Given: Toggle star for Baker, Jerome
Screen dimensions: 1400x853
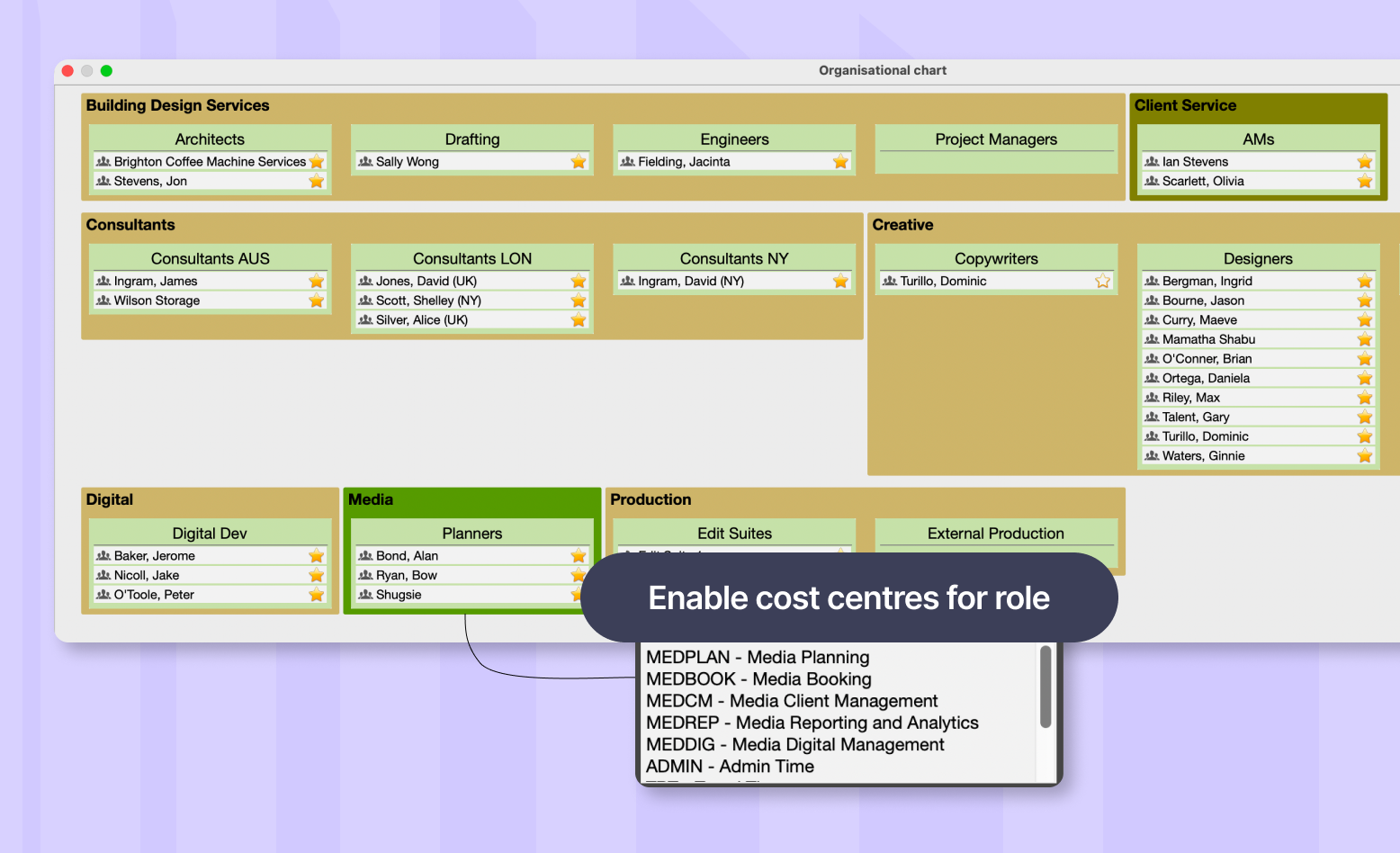Looking at the screenshot, I should pyautogui.click(x=317, y=556).
